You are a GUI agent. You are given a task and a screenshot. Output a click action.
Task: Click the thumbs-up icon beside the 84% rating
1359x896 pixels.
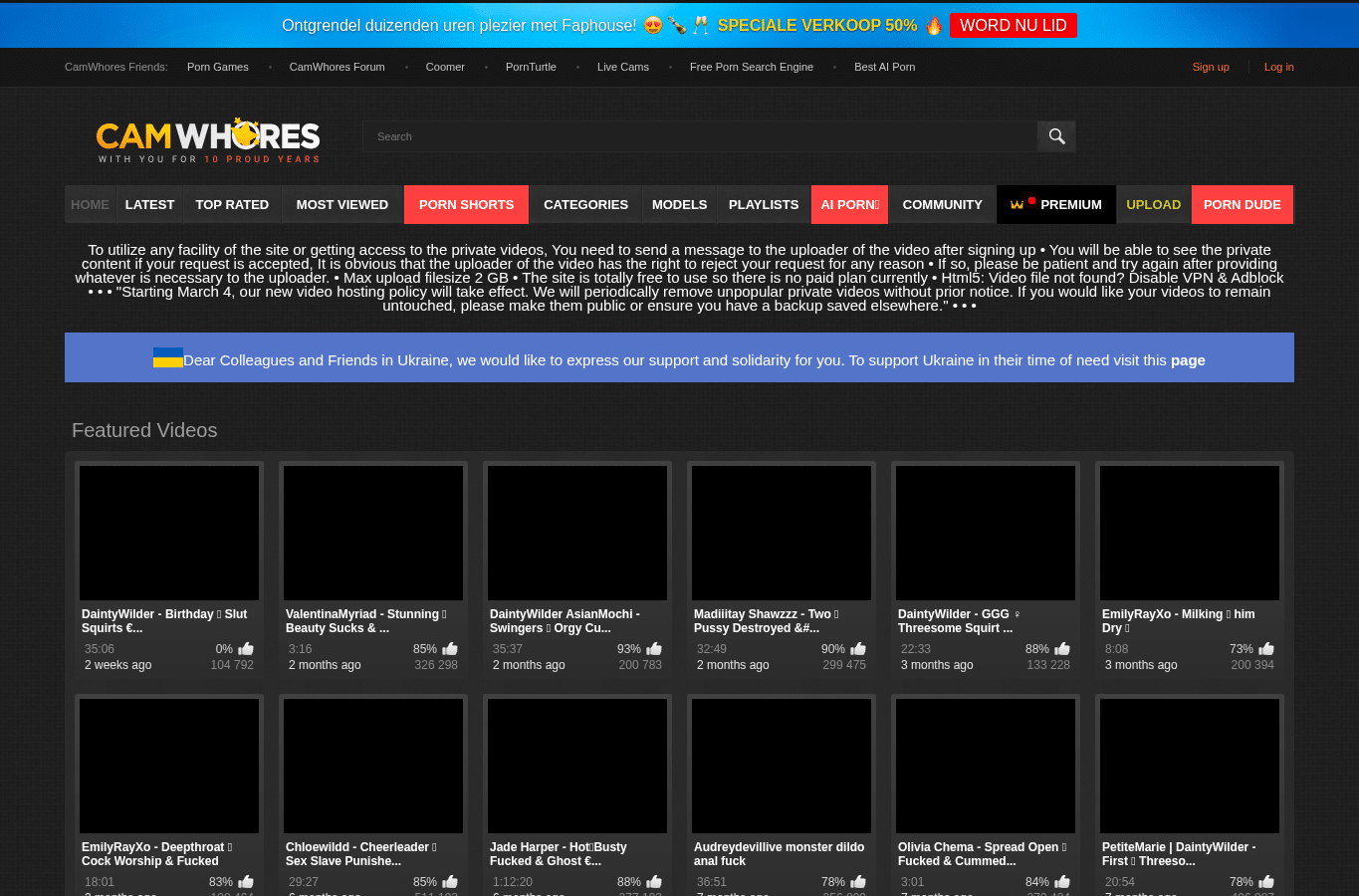(x=1062, y=882)
